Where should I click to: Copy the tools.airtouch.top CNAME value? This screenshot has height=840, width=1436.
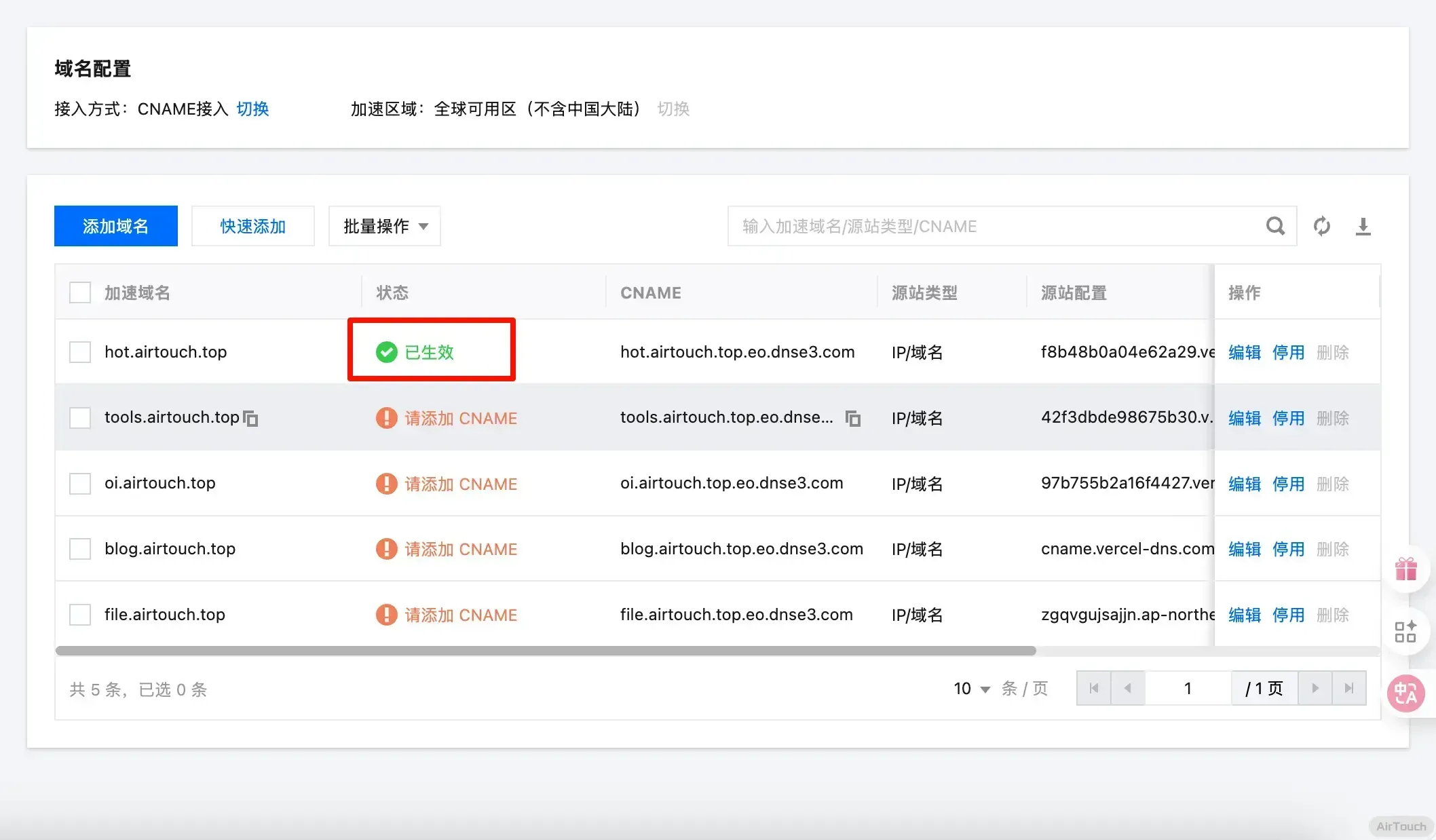click(853, 419)
